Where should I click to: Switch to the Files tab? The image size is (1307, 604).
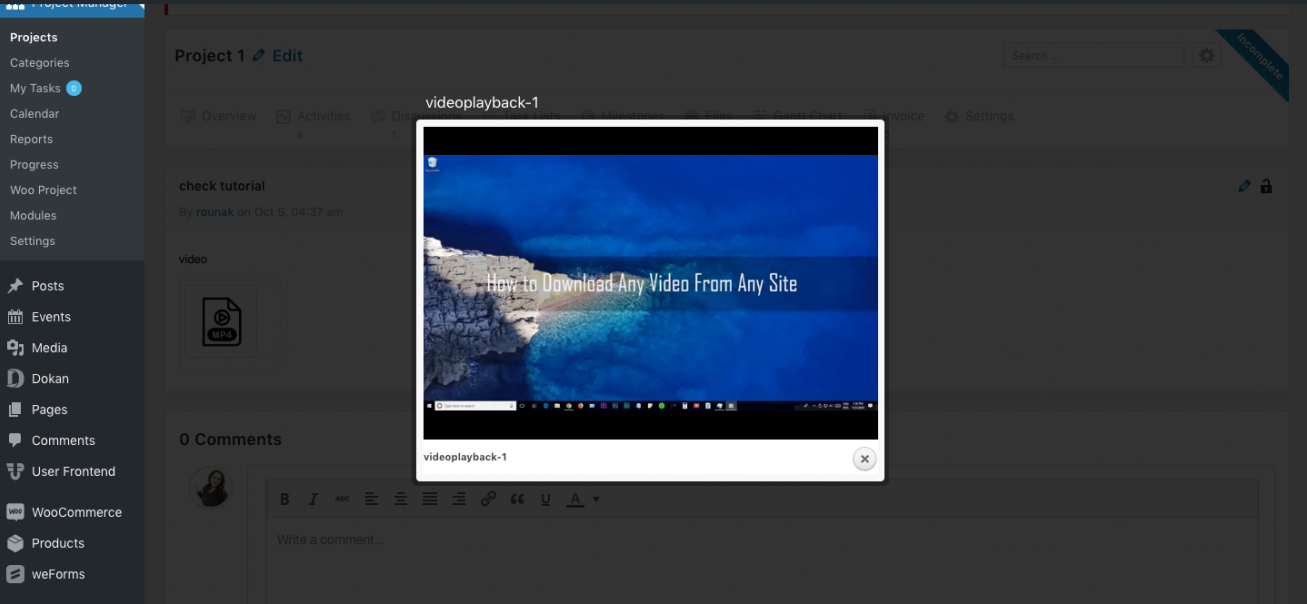[709, 116]
